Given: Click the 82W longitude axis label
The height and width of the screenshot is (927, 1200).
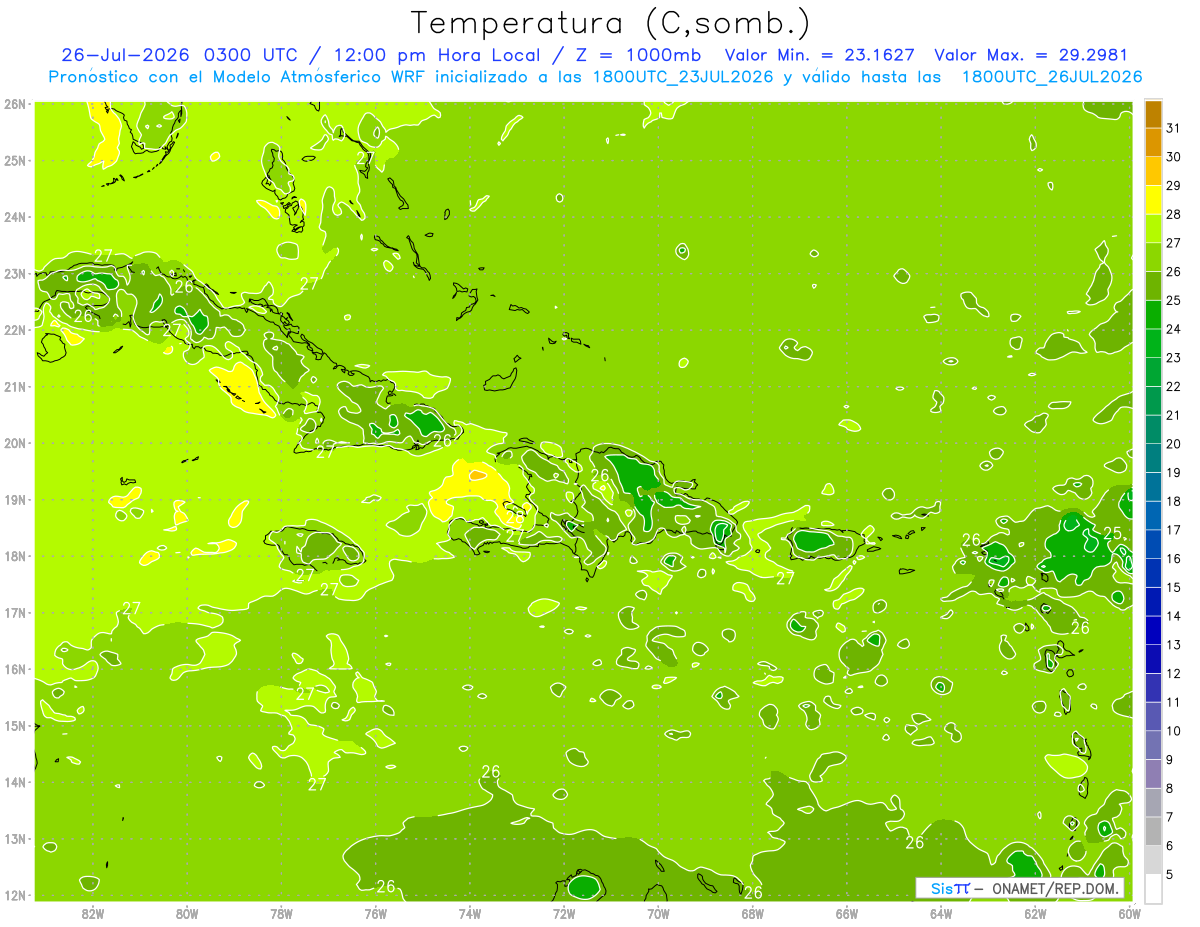Looking at the screenshot, I should pos(93,914).
